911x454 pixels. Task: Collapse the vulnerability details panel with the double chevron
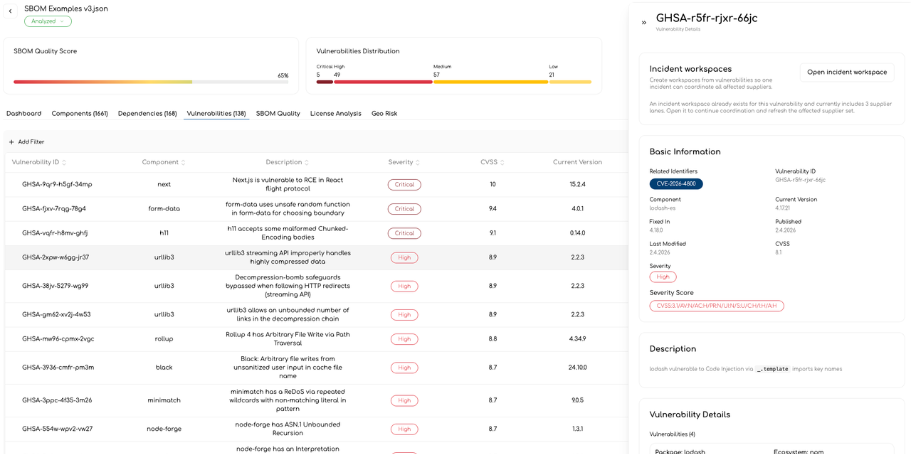pyautogui.click(x=644, y=22)
